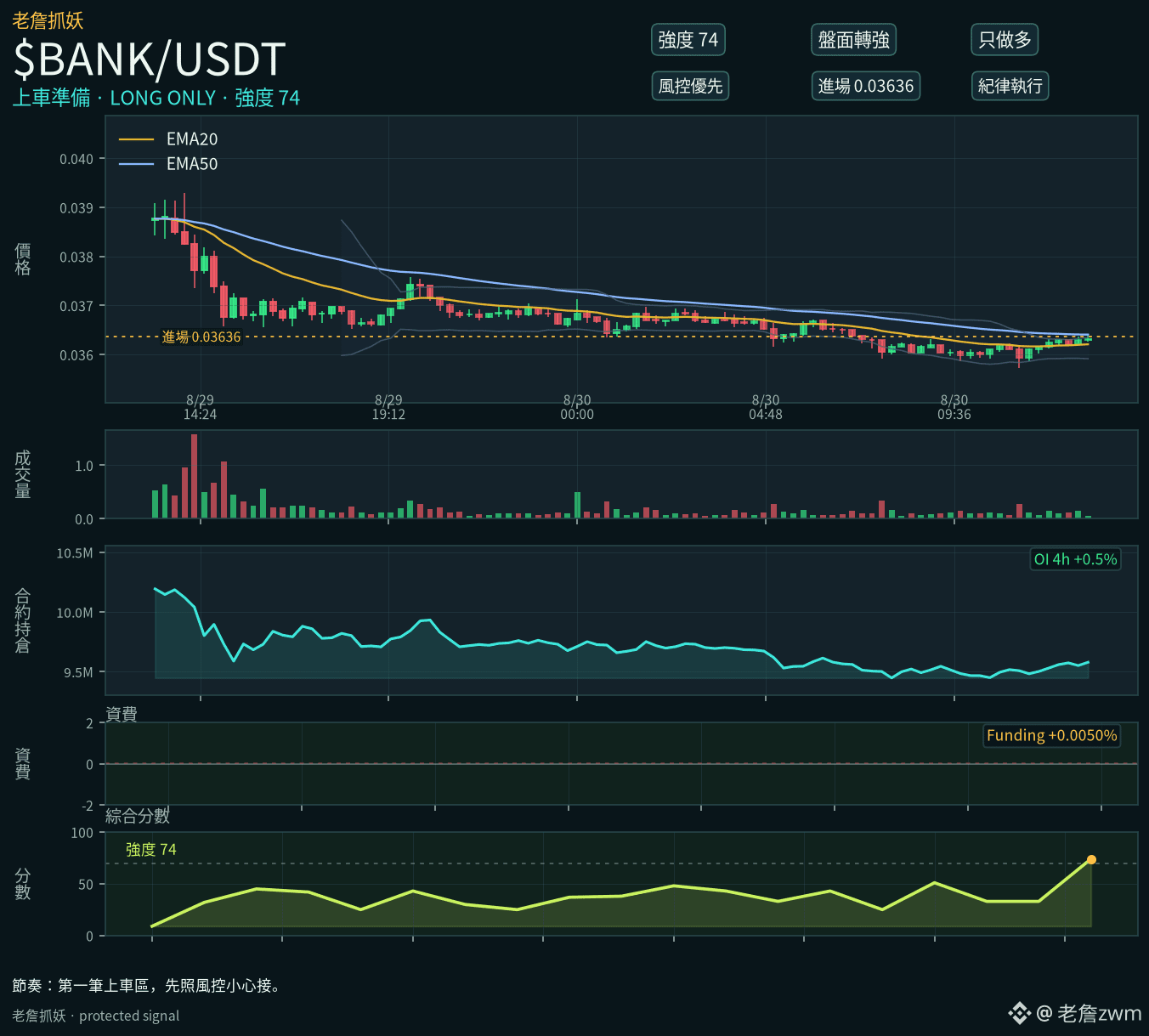Click the 50 score axis label
1149x1036 pixels.
click(x=86, y=885)
